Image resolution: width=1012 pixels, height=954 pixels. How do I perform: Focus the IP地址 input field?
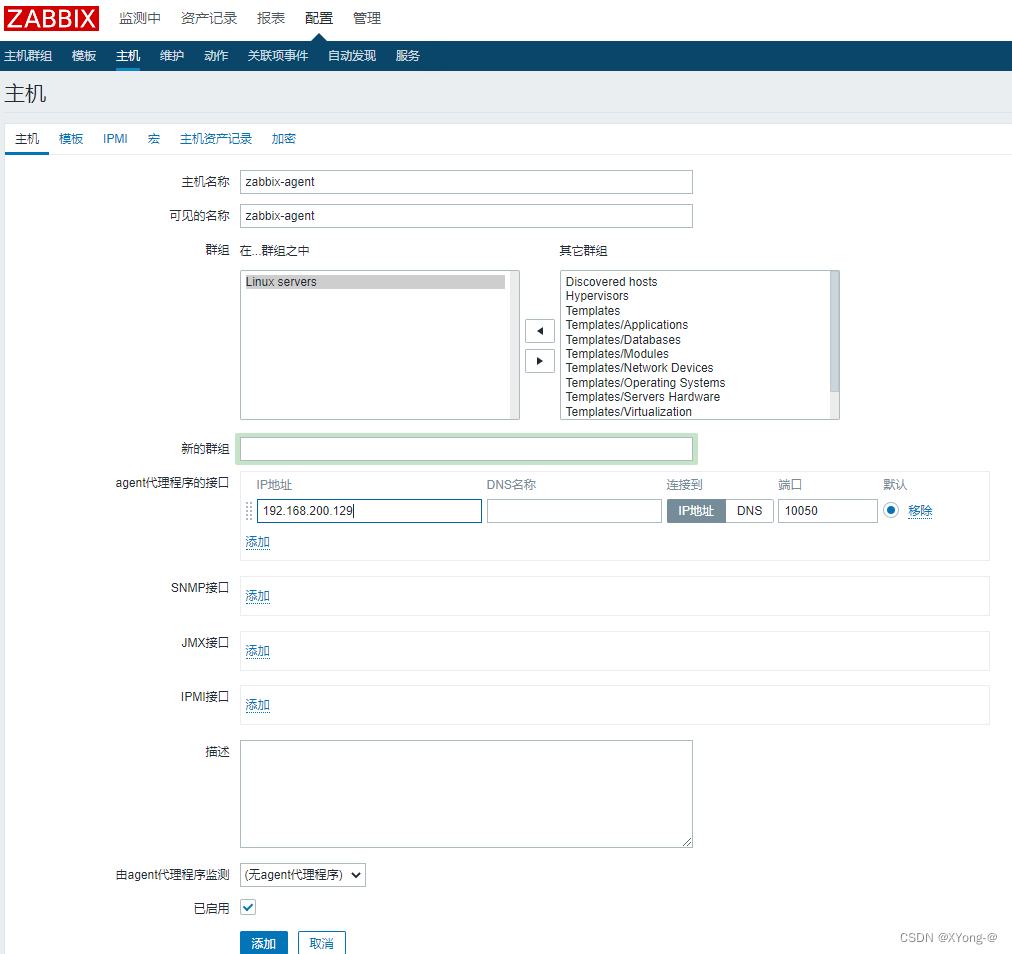(x=369, y=511)
